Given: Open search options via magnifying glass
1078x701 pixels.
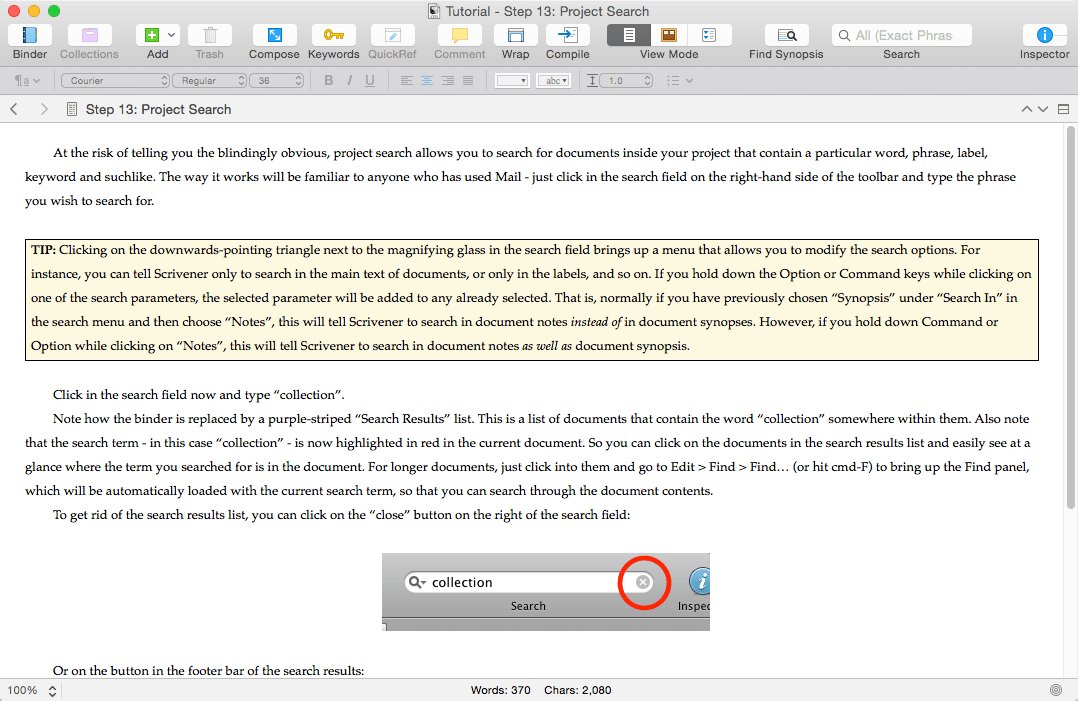Looking at the screenshot, I should coord(844,36).
